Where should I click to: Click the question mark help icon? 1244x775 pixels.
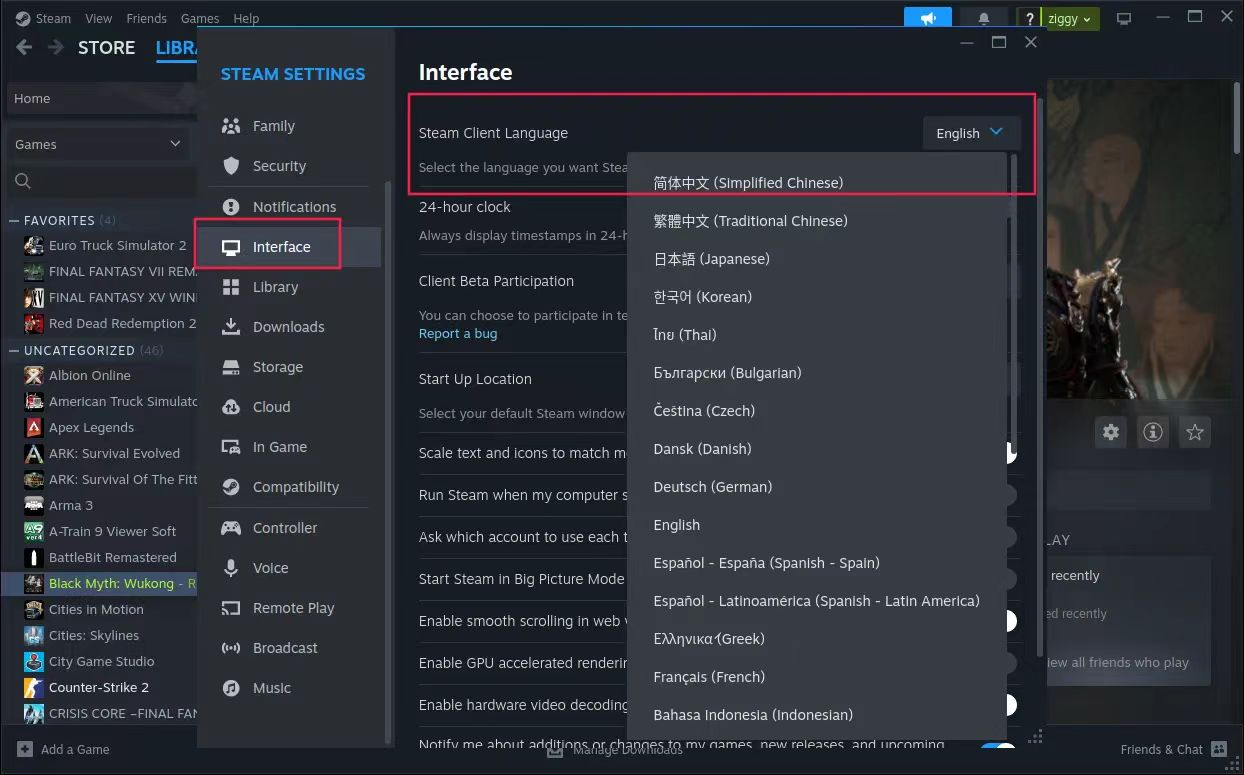click(1030, 19)
